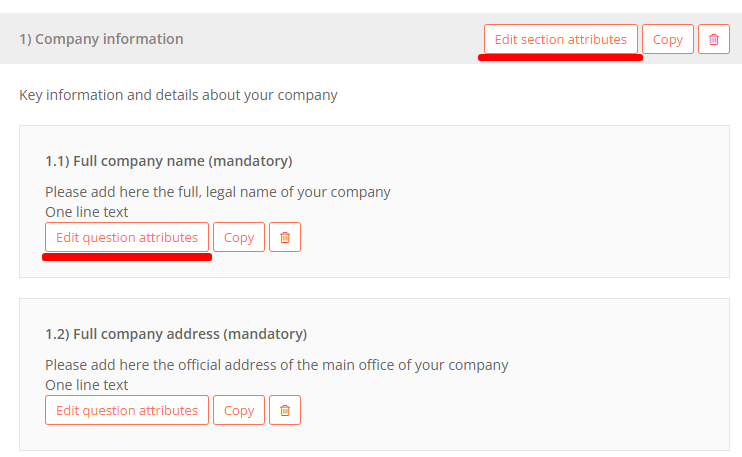The image size is (742, 457).
Task: Open Edit section attributes for Company information
Action: coord(561,39)
